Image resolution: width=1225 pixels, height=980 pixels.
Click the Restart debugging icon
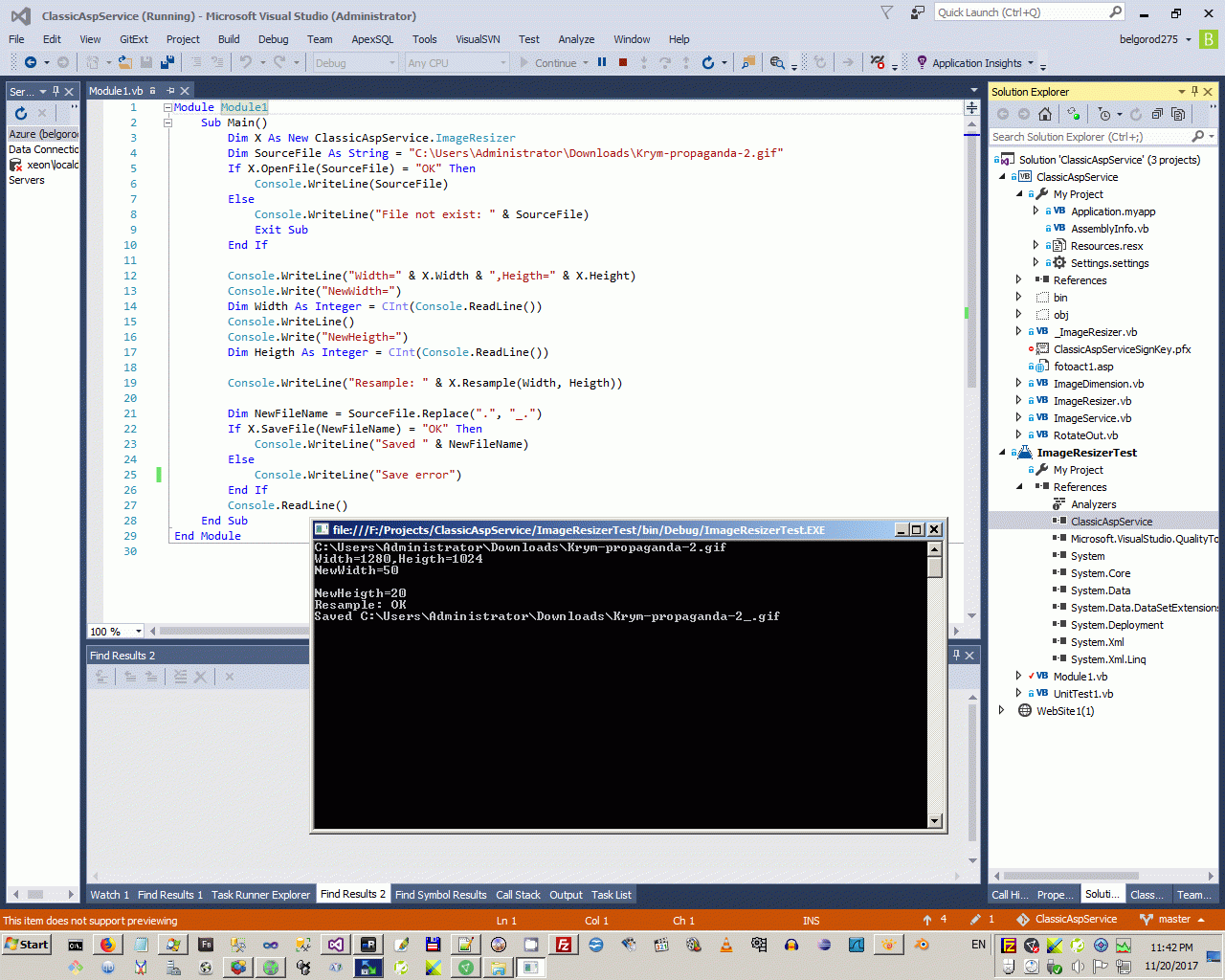pyautogui.click(x=707, y=62)
